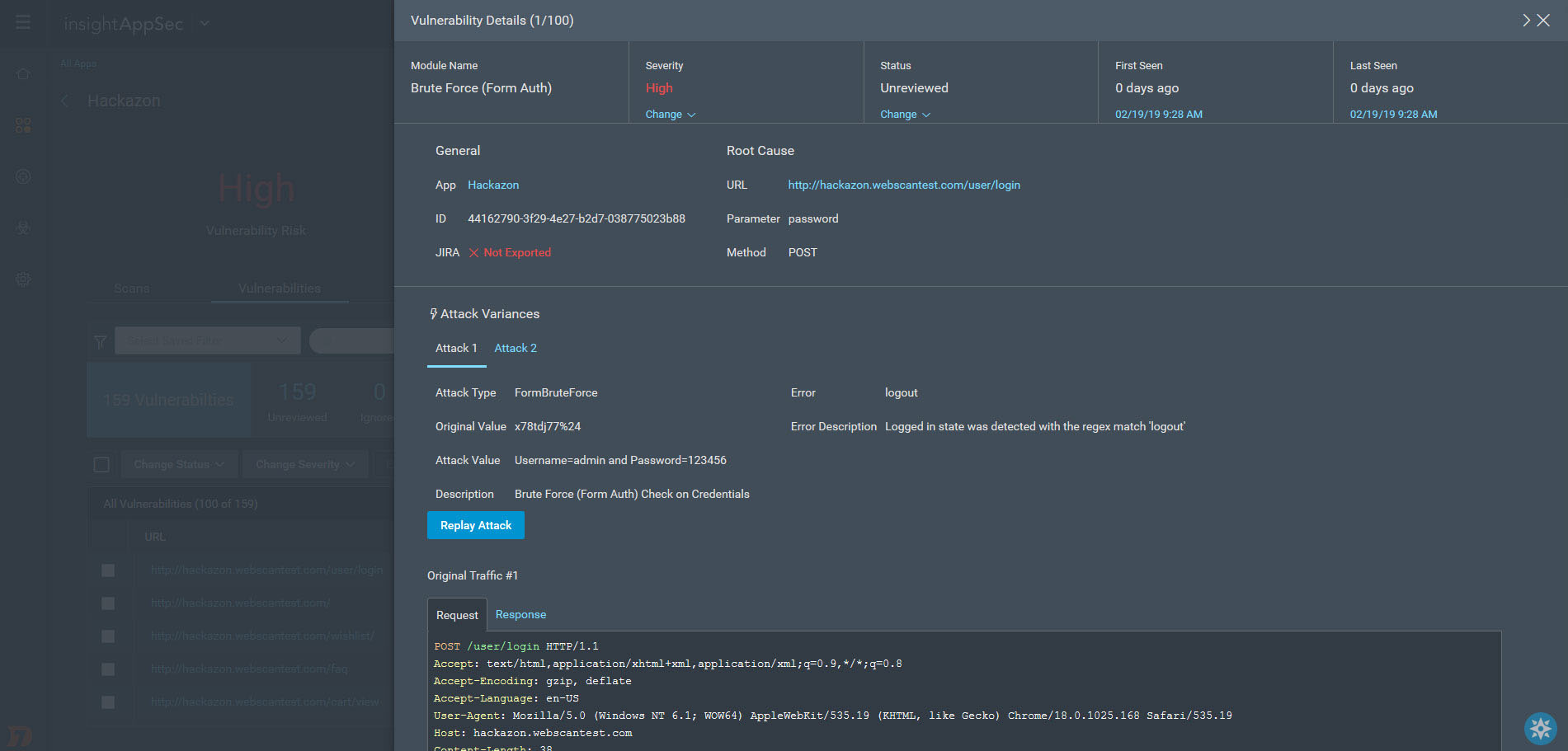Click the All Apps breadcrumb
This screenshot has width=1568, height=751.
point(78,63)
